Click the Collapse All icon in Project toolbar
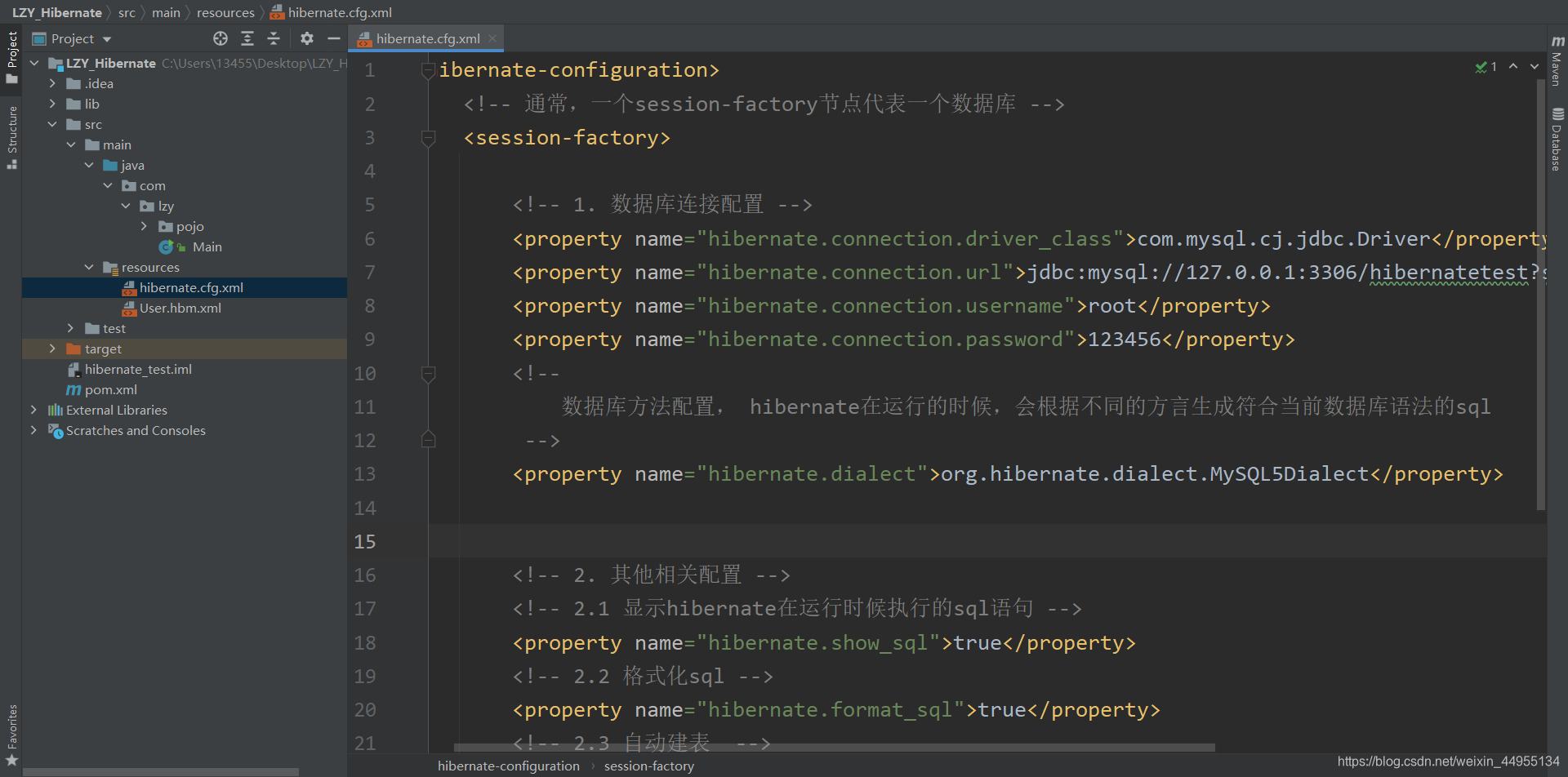1568x777 pixels. coord(274,38)
